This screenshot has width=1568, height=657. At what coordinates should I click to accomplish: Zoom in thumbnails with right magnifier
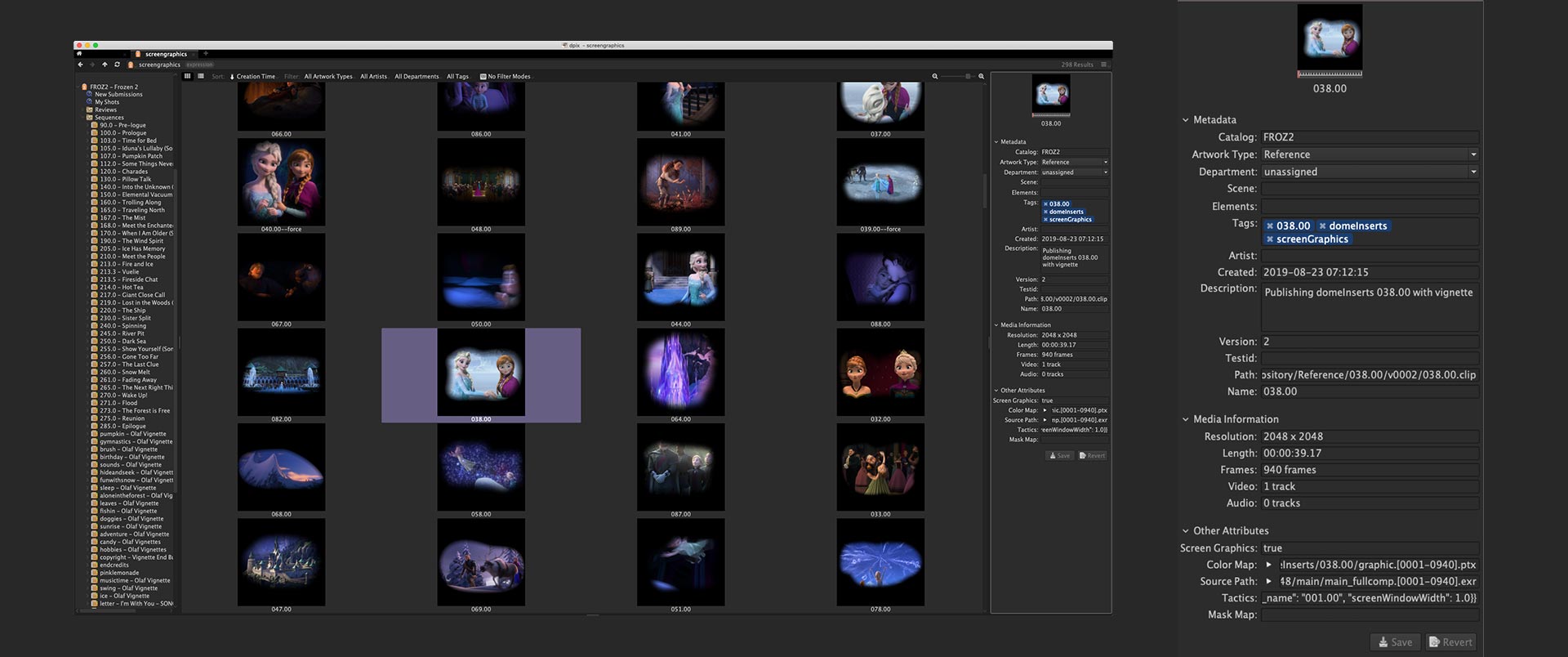click(980, 76)
